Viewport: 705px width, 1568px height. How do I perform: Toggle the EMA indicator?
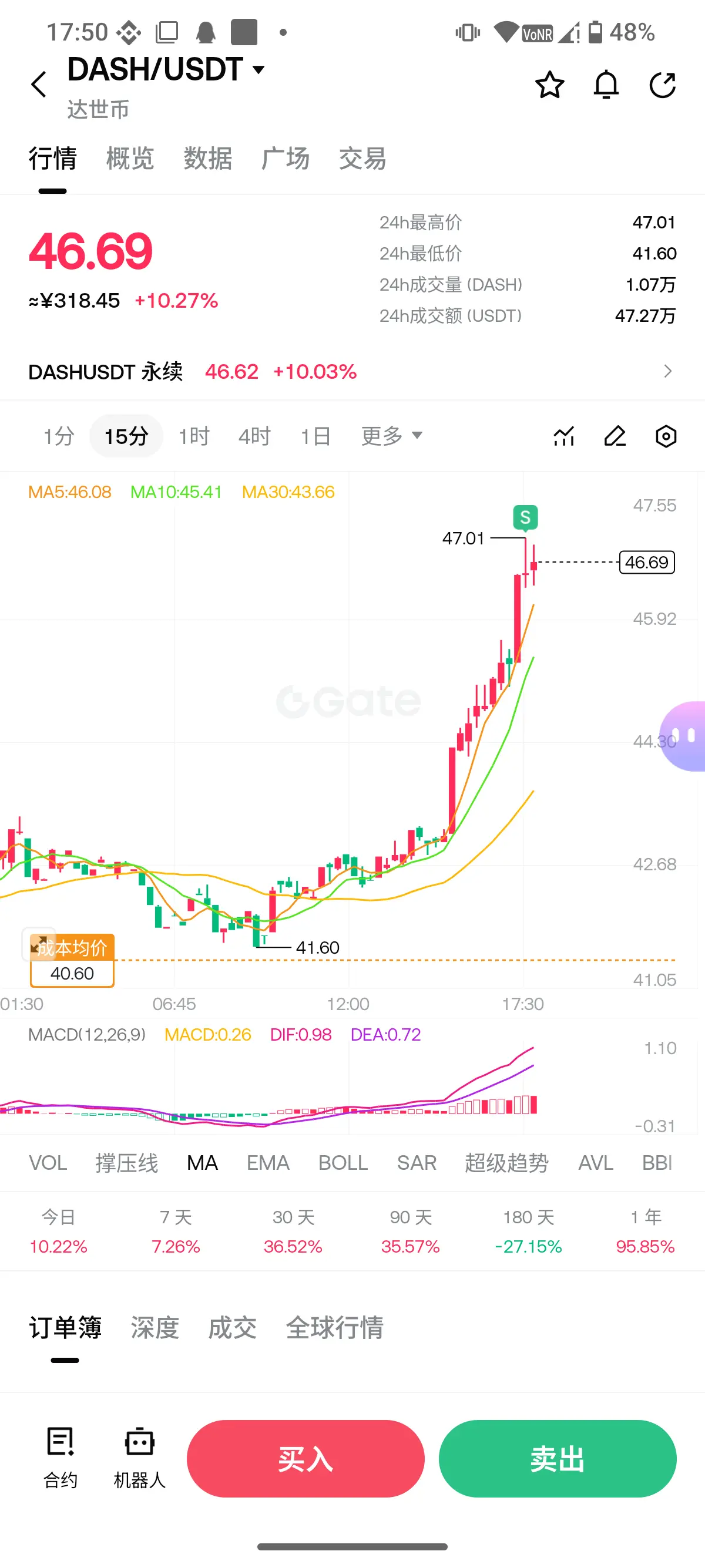pyautogui.click(x=268, y=1163)
